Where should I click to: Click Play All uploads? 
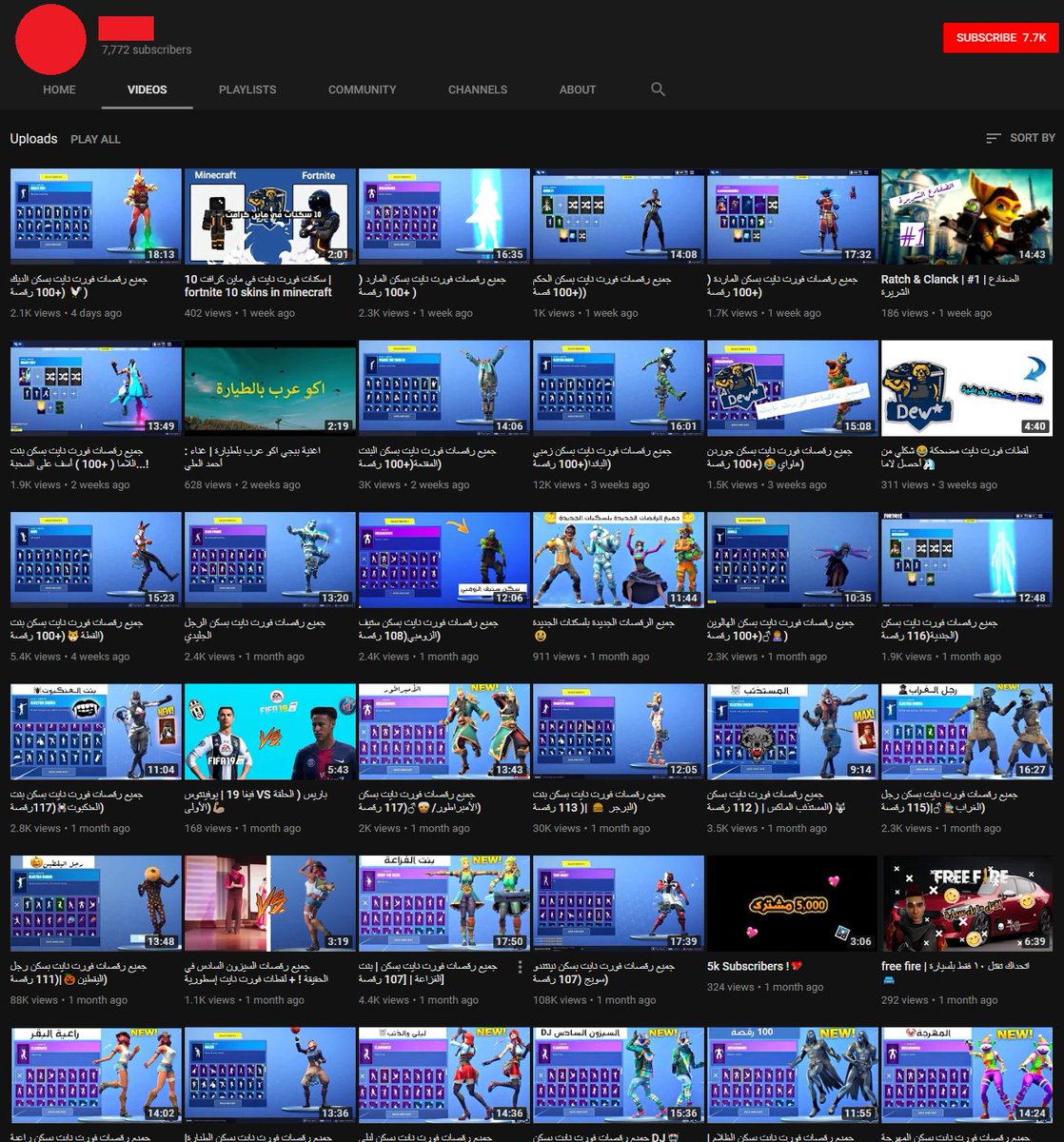(x=95, y=139)
